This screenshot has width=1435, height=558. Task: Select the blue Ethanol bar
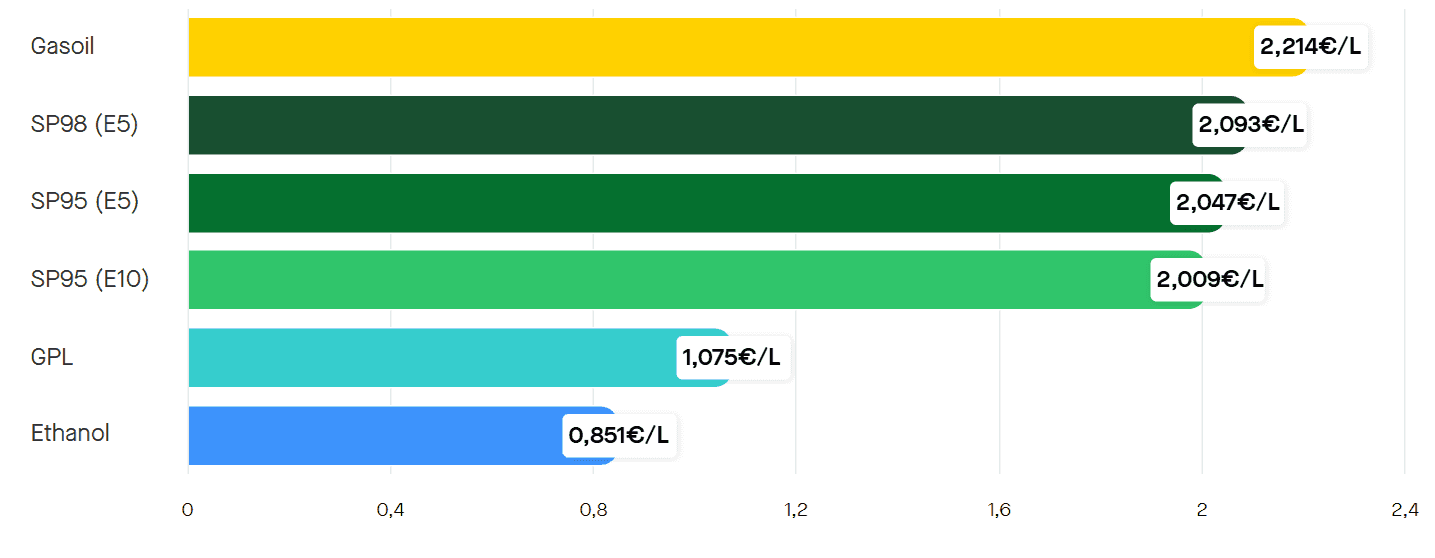click(375, 436)
